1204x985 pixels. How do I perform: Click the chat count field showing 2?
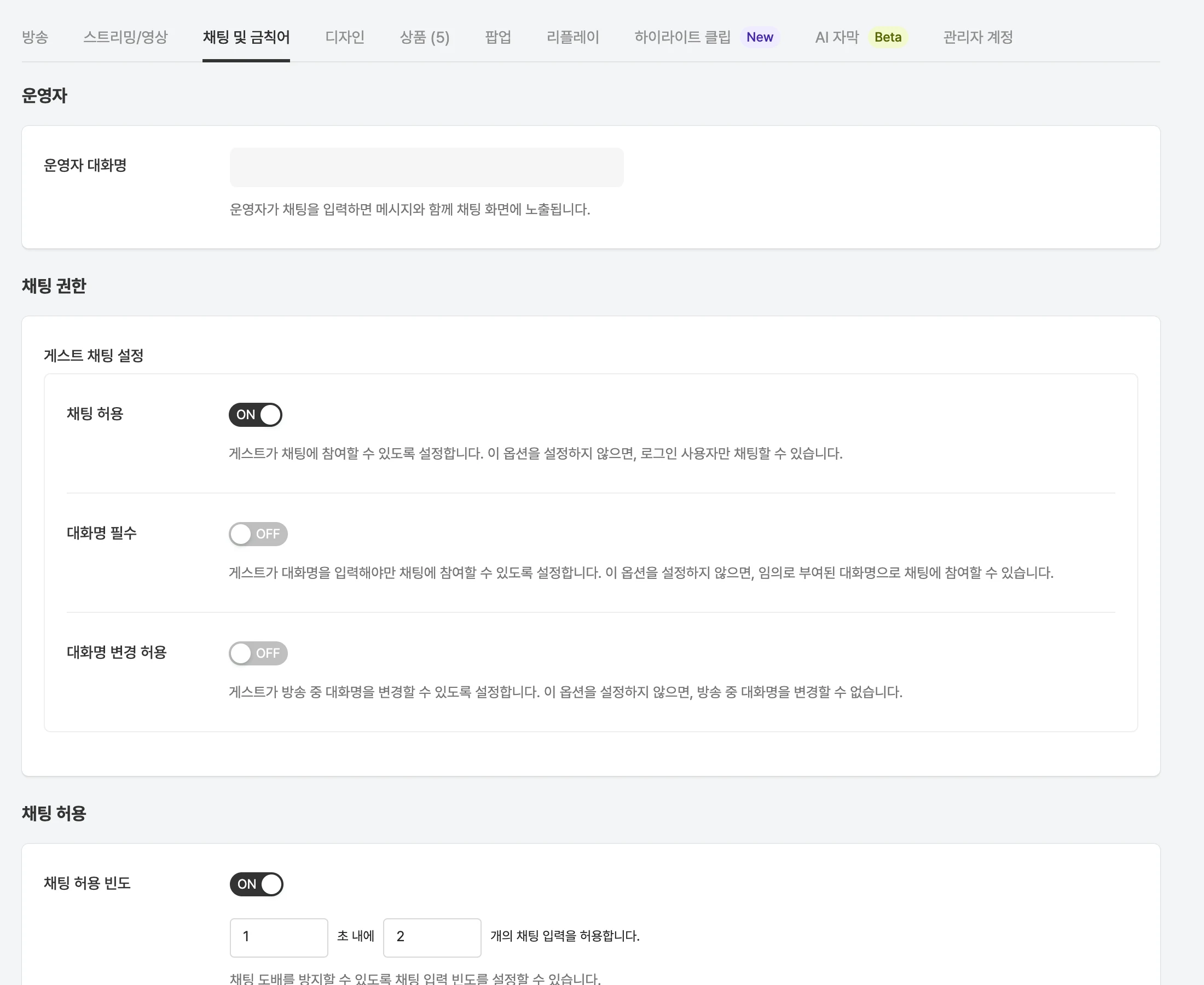tap(432, 937)
